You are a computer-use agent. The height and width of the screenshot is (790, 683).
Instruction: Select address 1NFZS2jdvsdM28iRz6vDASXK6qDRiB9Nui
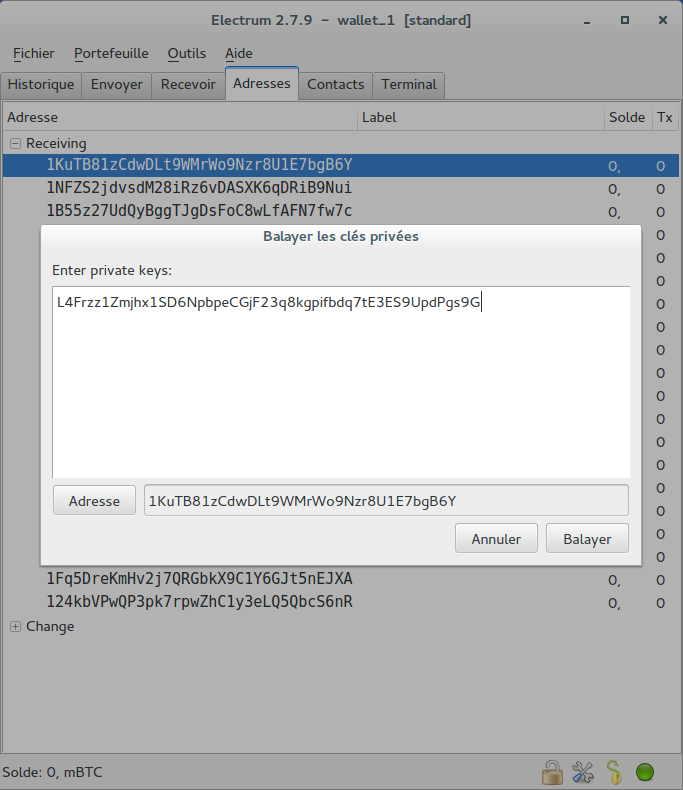[x=199, y=188]
